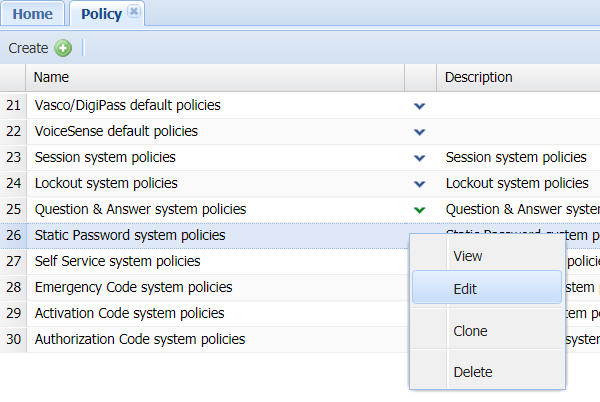This screenshot has width=600, height=402.
Task: Click the Description column header
Action: click(478, 77)
